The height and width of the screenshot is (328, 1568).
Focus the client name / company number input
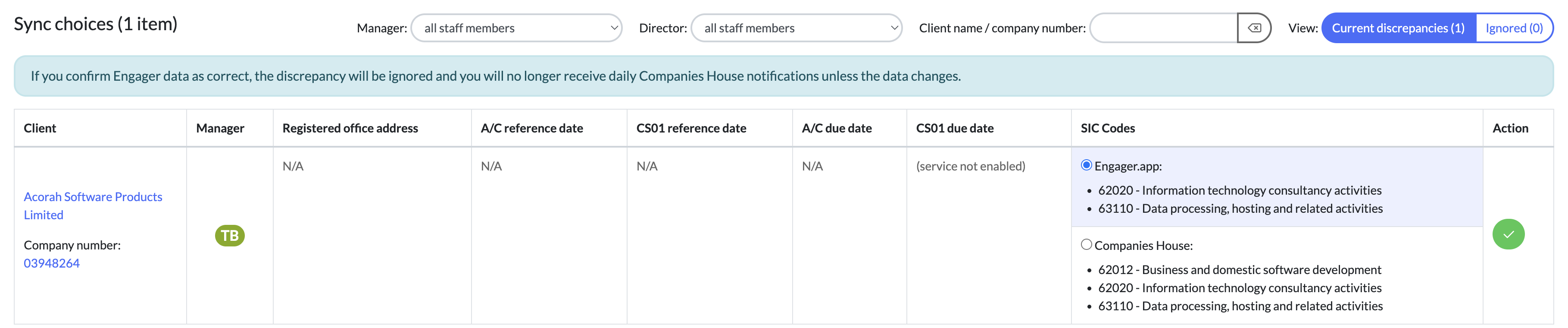pos(1163,28)
